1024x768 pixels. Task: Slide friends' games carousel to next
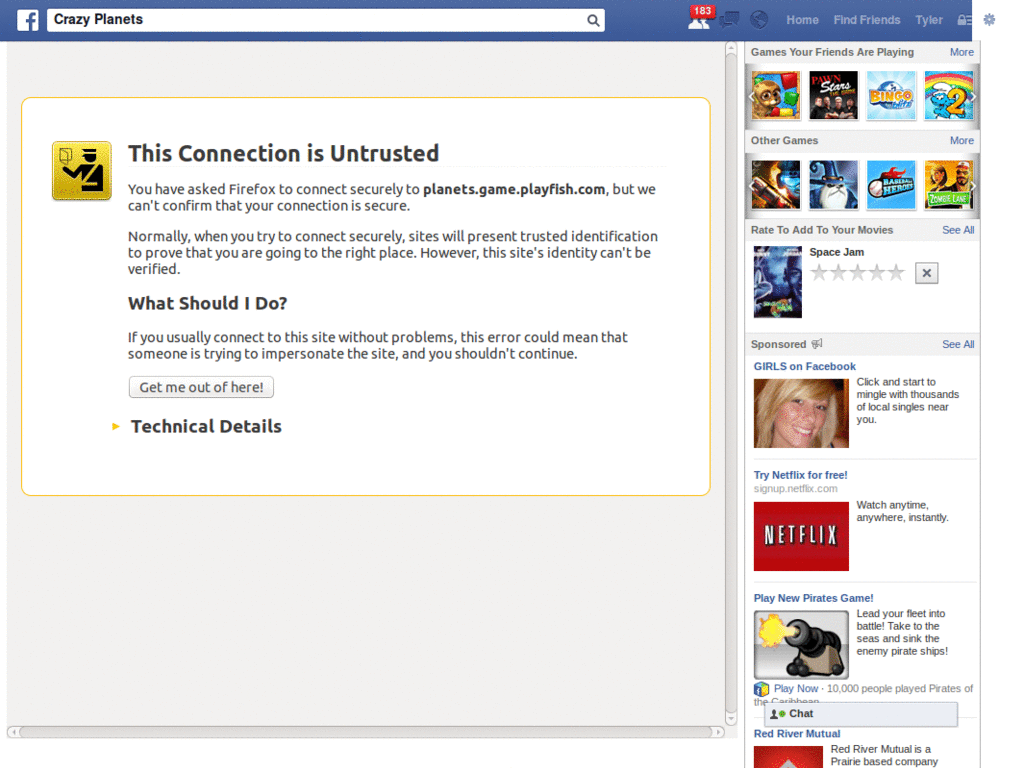[973, 97]
